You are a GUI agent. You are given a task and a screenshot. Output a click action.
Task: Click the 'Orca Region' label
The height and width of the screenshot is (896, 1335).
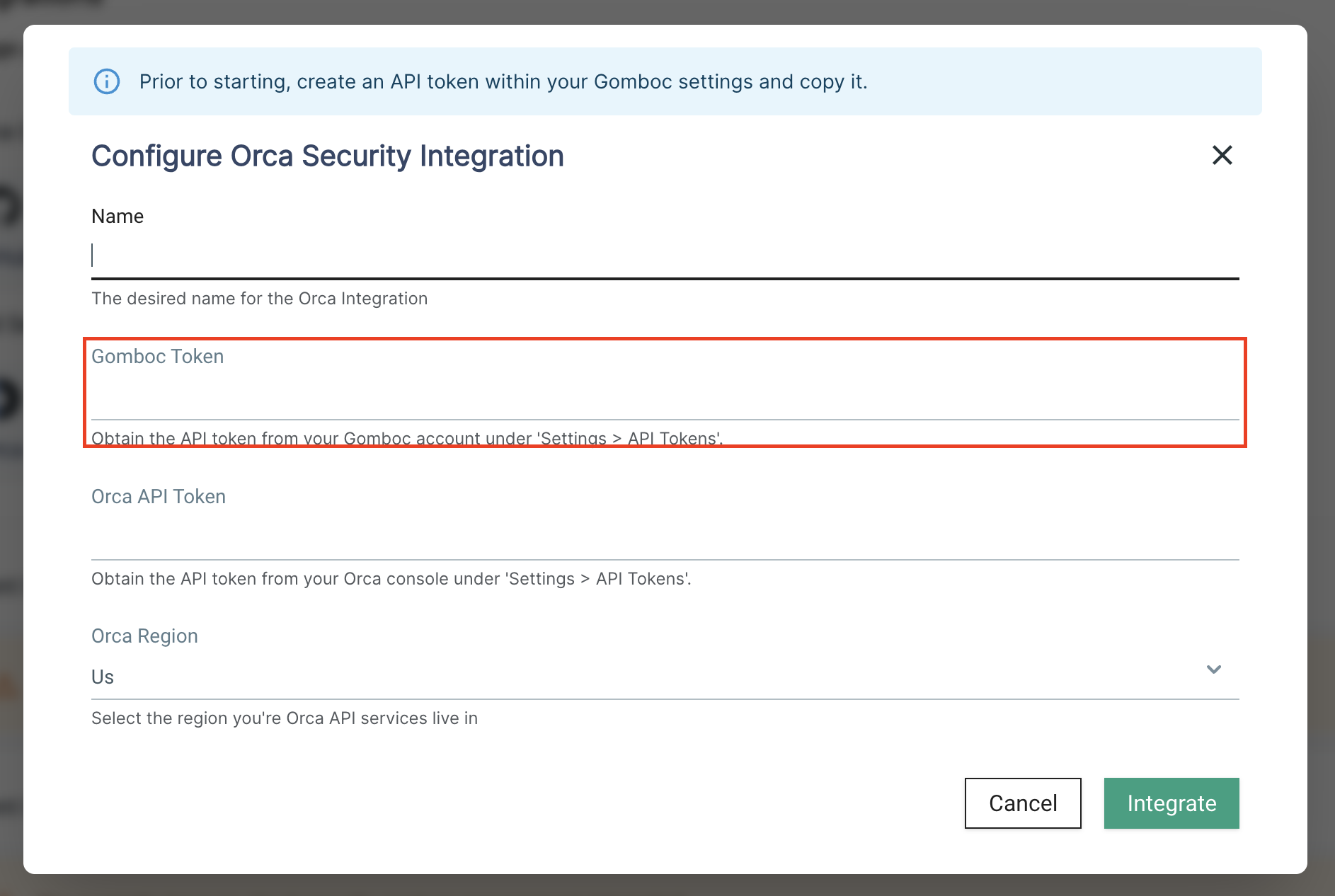(x=144, y=636)
